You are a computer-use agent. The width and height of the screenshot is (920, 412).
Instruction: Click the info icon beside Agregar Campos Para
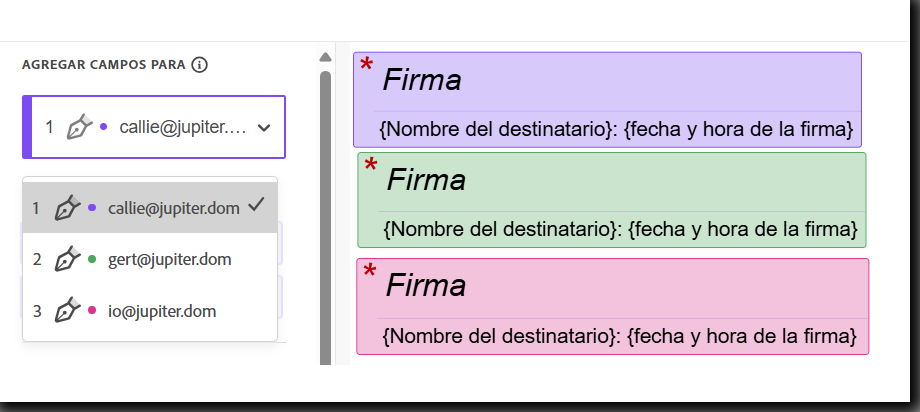pos(199,65)
